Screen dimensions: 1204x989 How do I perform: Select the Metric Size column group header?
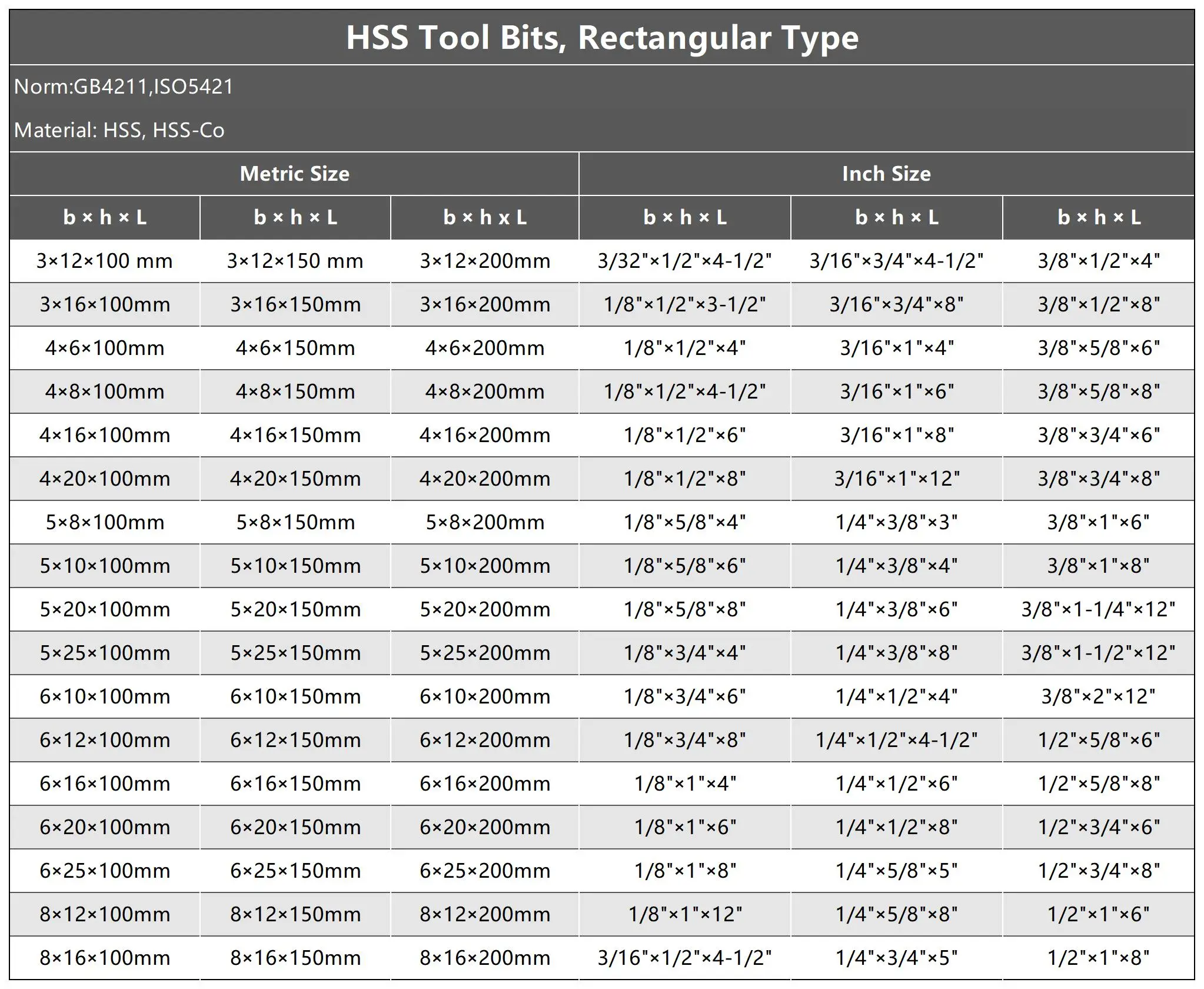pyautogui.click(x=294, y=174)
